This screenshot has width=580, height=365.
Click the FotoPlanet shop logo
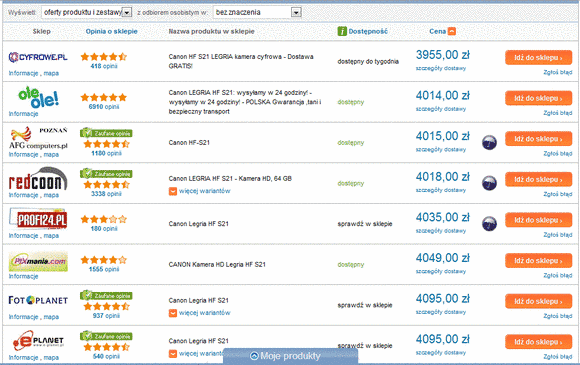[38, 300]
